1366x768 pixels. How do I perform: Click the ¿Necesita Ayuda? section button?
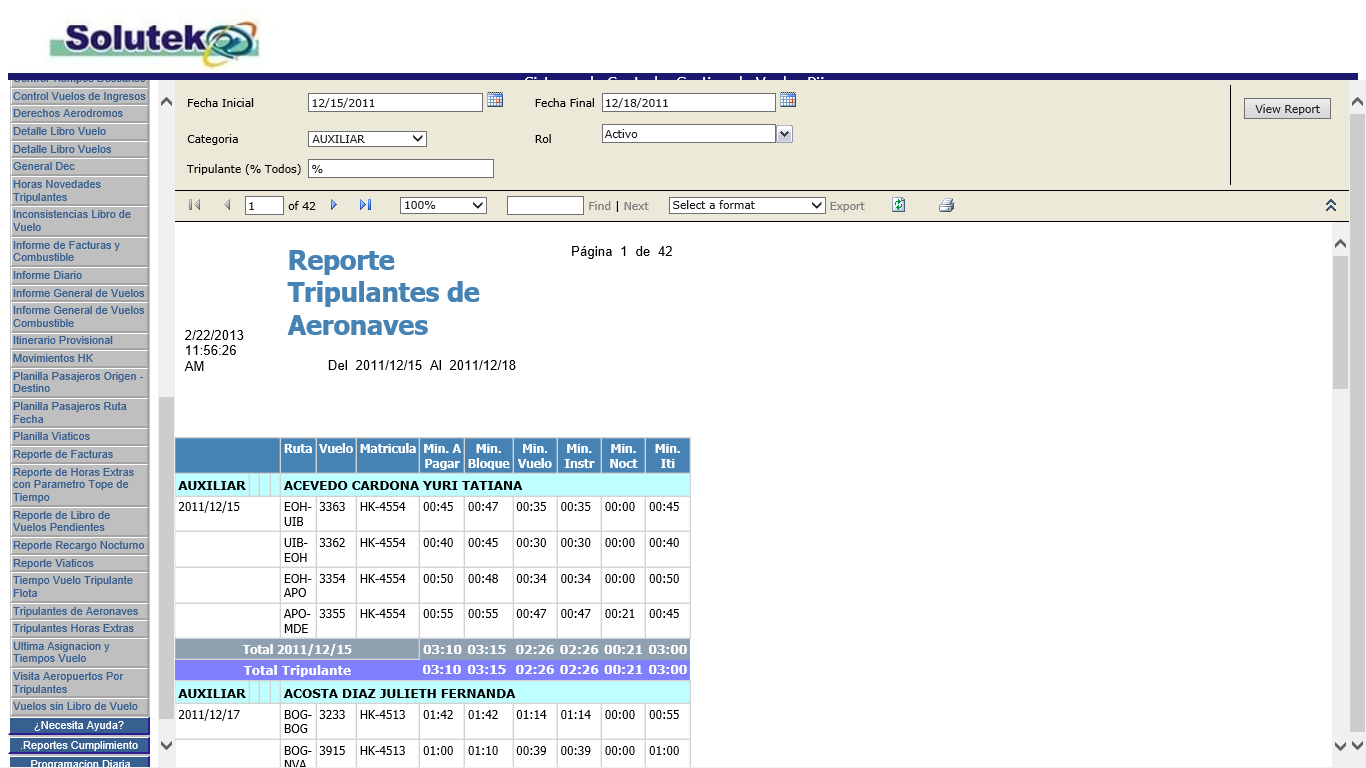pos(79,725)
